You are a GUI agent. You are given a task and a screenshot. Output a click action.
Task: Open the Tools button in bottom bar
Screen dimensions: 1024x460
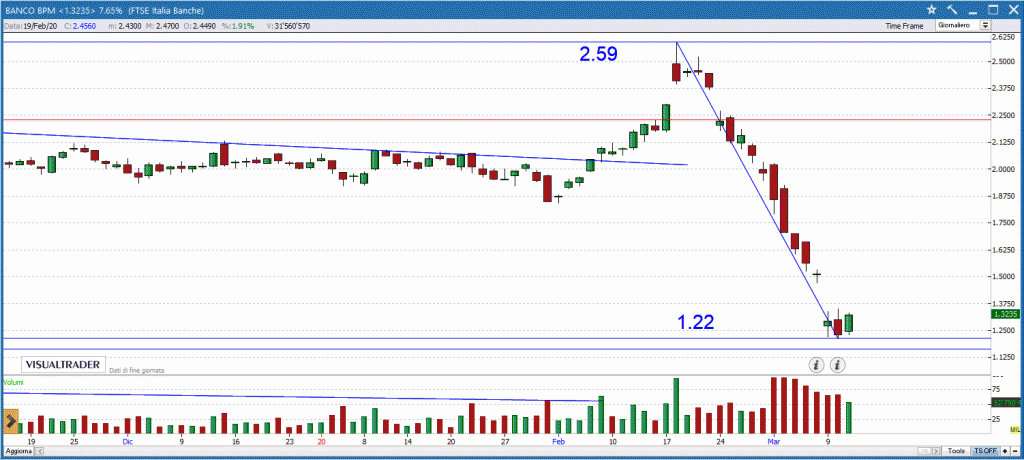coord(957,451)
